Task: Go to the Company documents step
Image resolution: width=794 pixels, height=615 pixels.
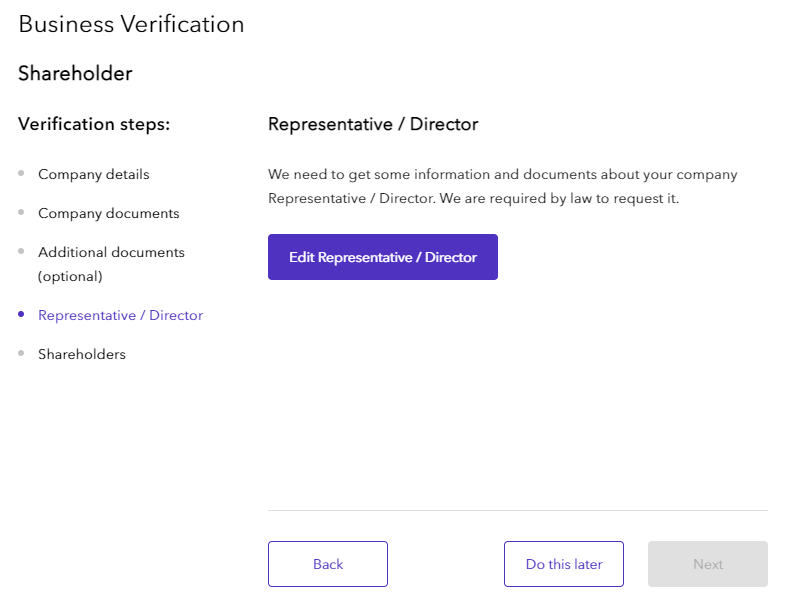Action: (108, 213)
